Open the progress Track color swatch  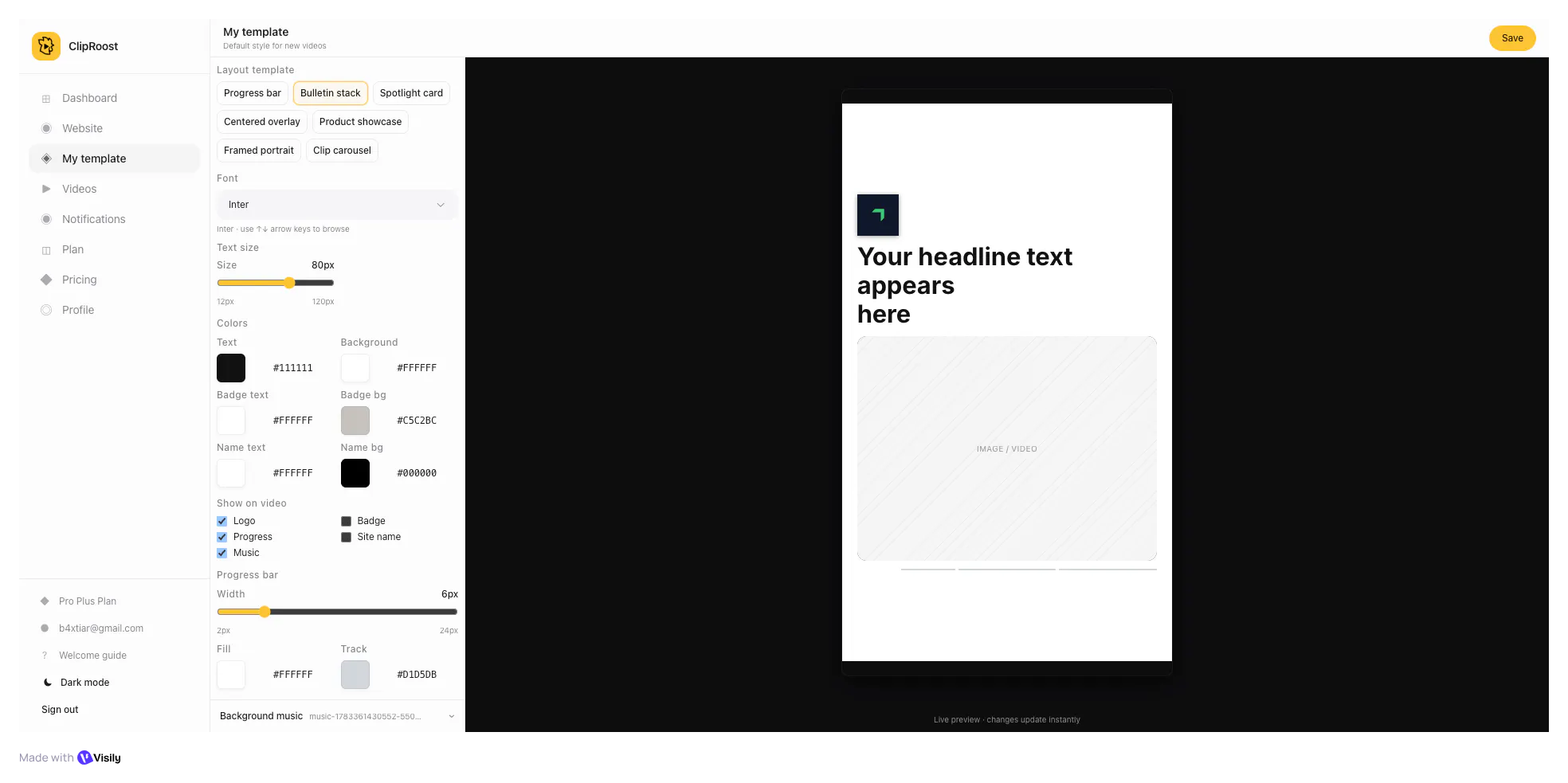pos(355,675)
